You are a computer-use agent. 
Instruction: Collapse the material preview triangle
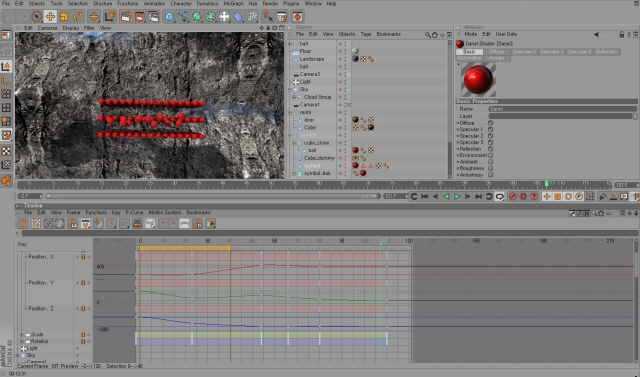[x=458, y=64]
